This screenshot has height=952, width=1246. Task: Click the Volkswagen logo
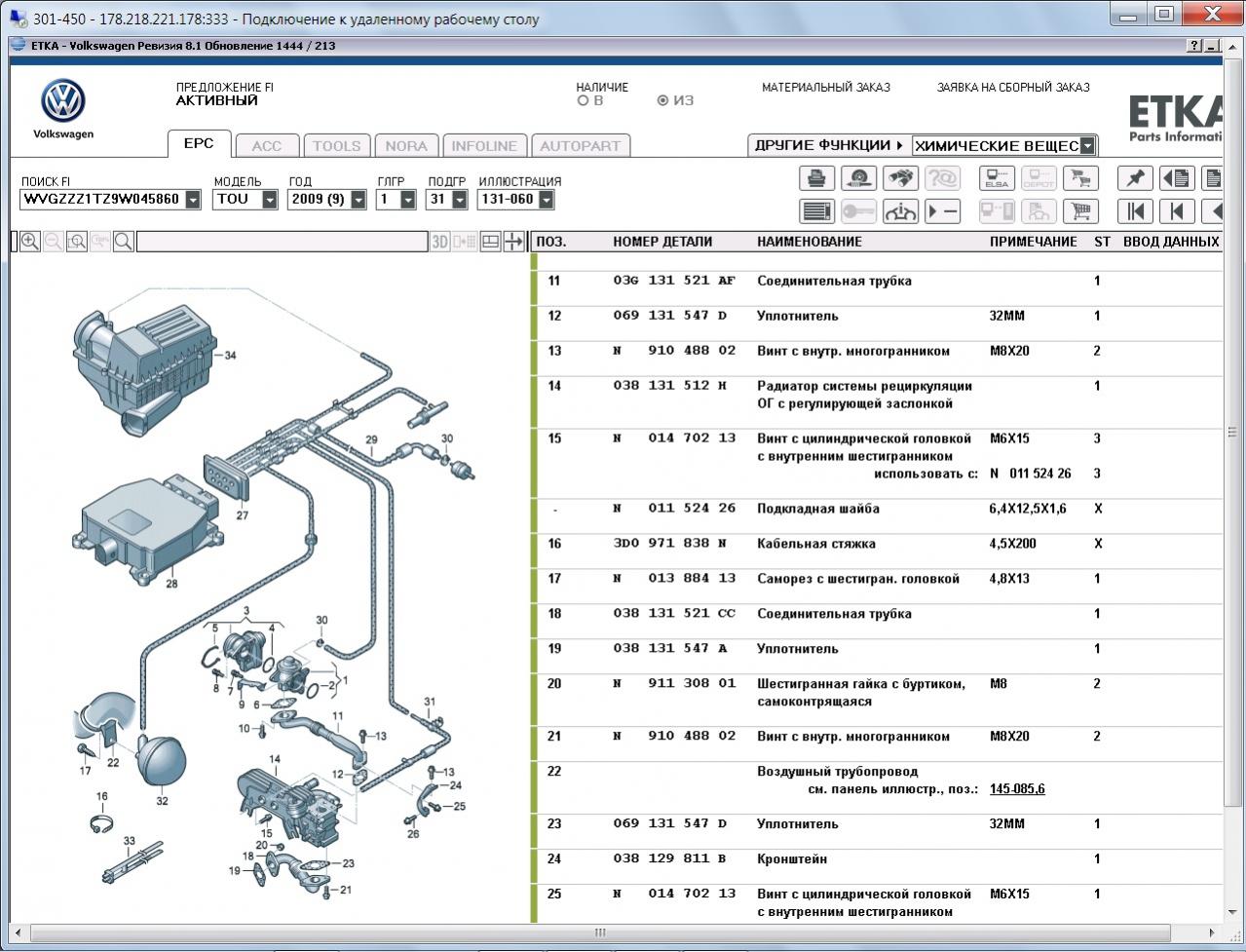tap(63, 101)
